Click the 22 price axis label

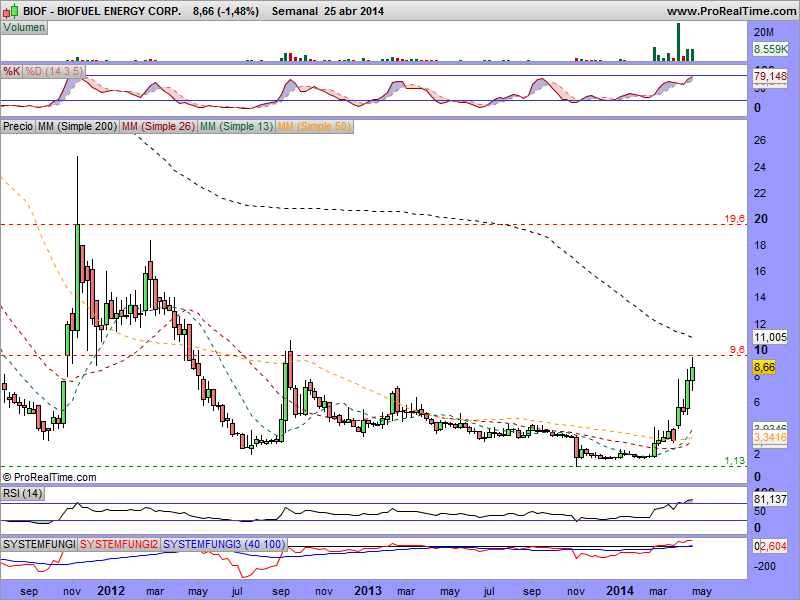[x=760, y=193]
